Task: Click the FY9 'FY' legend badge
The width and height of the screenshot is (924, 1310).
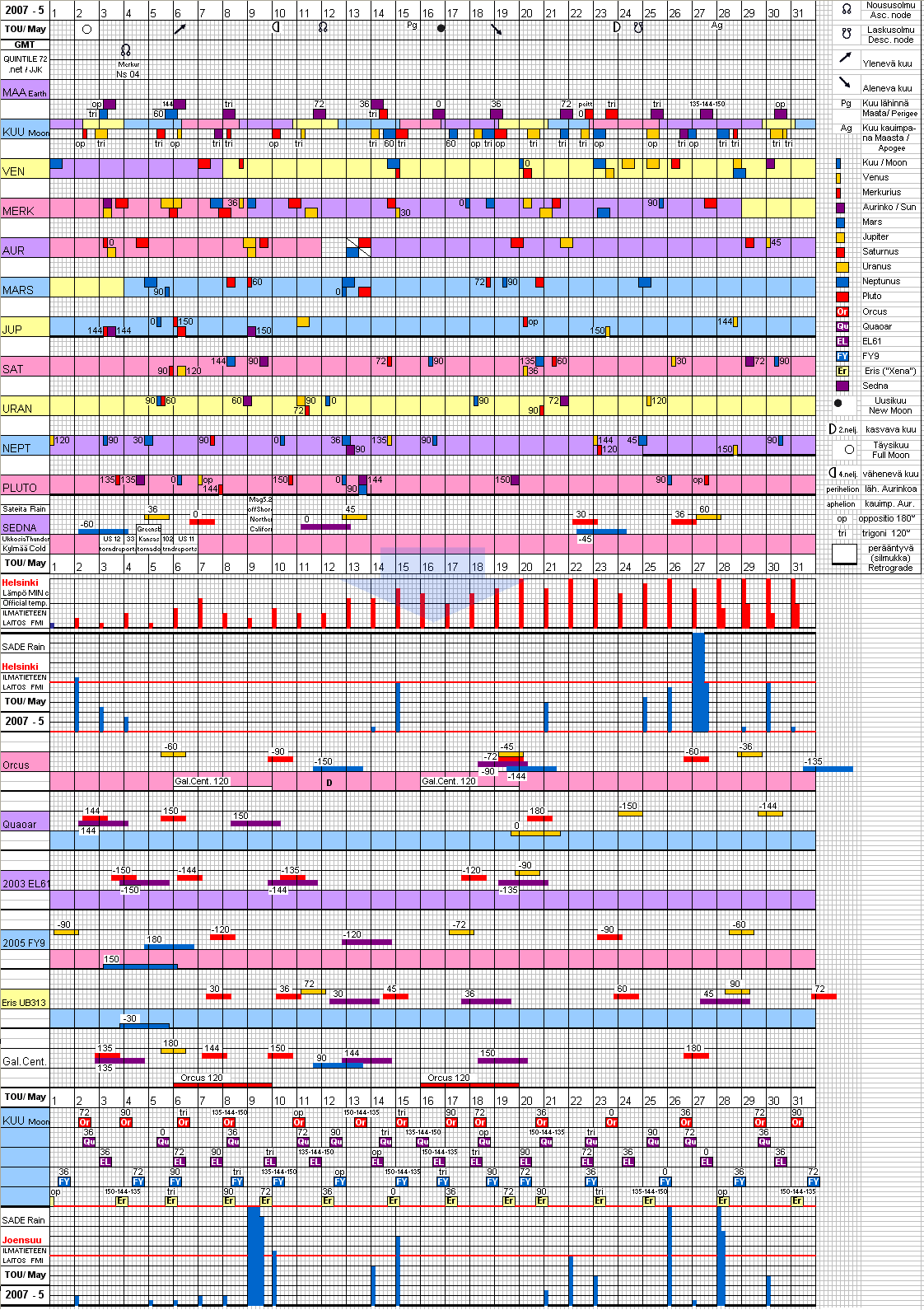Action: pos(842,356)
